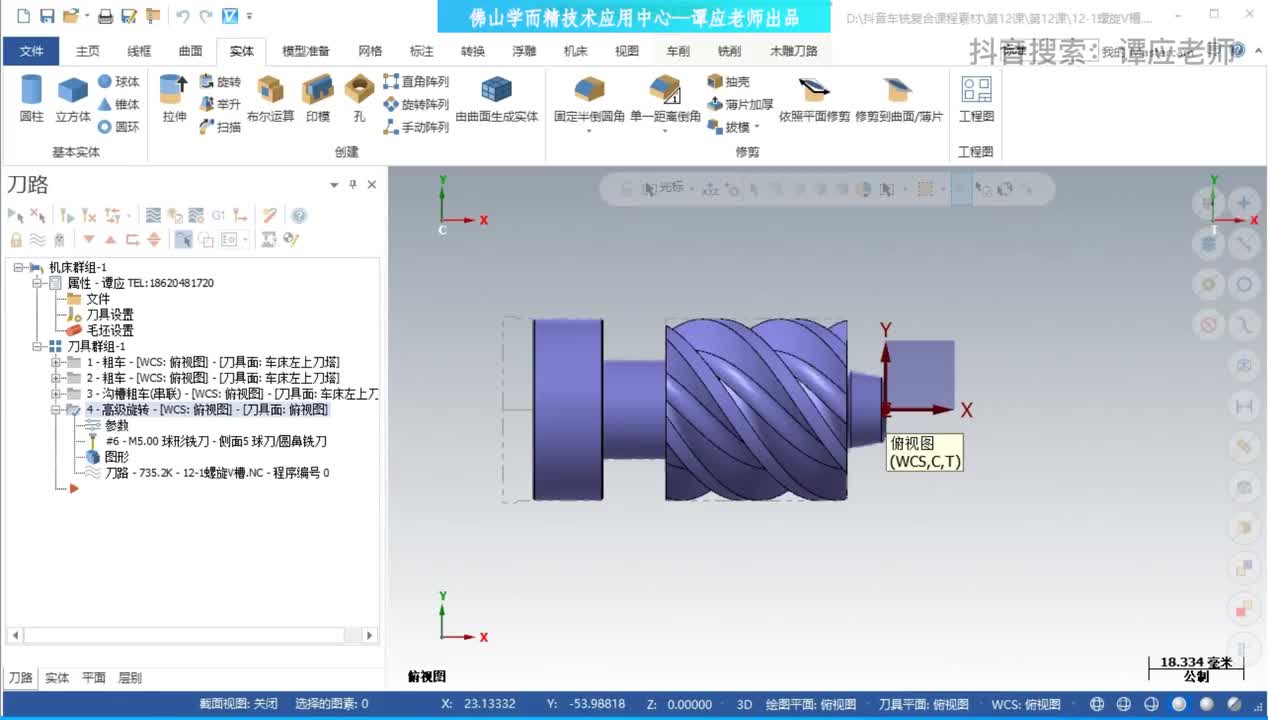The width and height of the screenshot is (1268, 720).
Task: Click 修剪到曲面/薄片 trim to surface
Action: [898, 99]
